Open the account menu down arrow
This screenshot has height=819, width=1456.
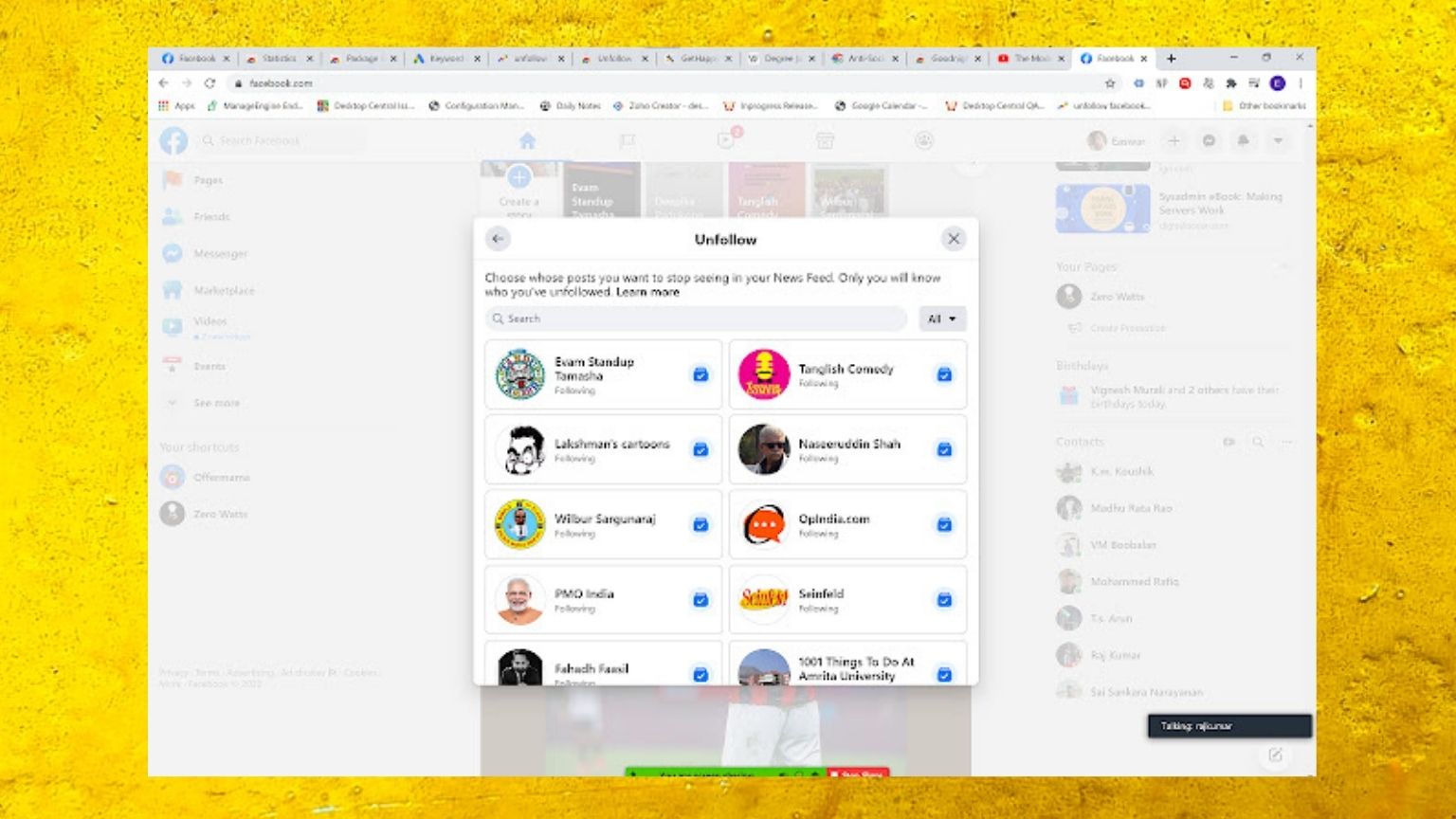1278,140
